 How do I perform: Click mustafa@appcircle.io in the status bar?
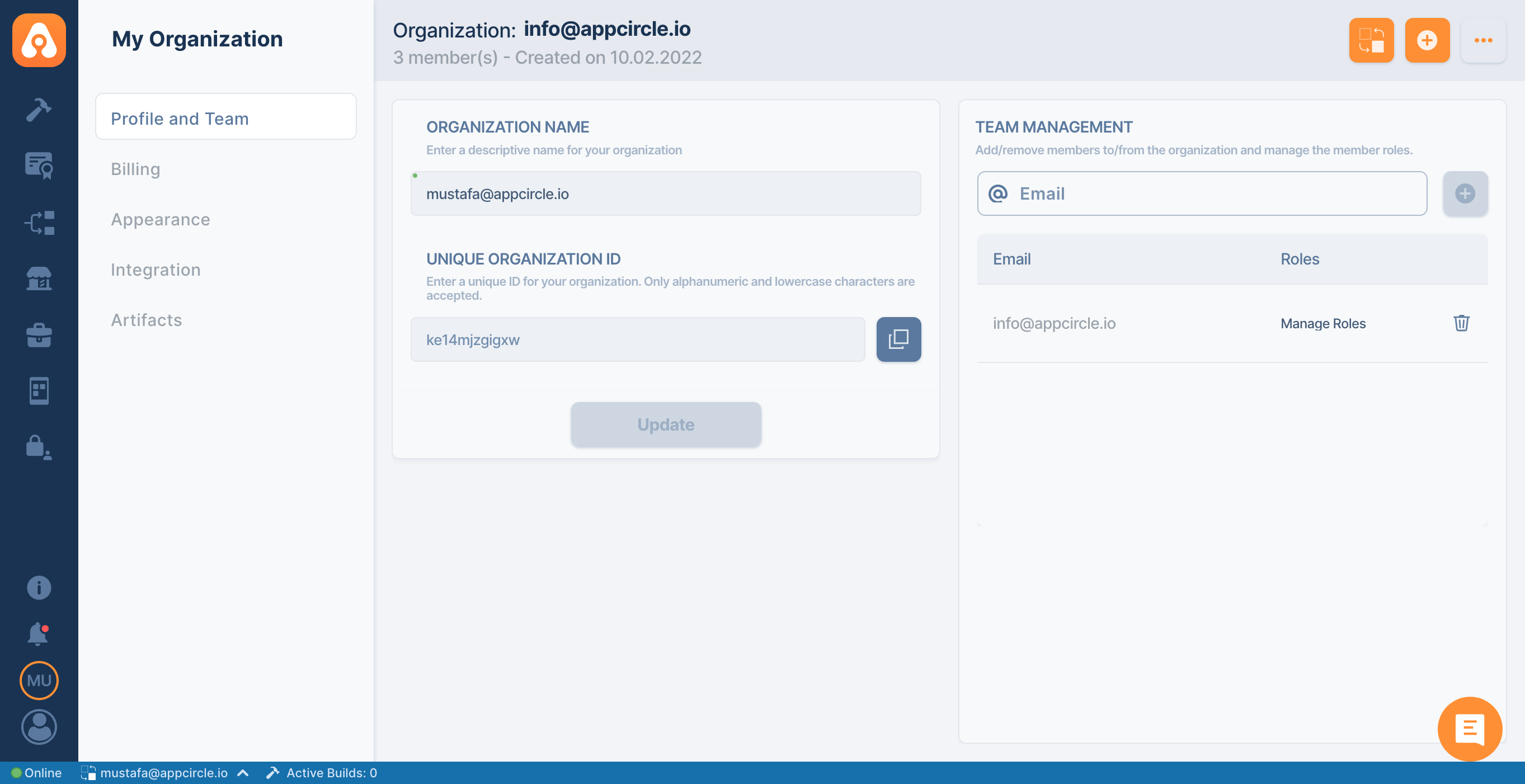pyautogui.click(x=164, y=773)
